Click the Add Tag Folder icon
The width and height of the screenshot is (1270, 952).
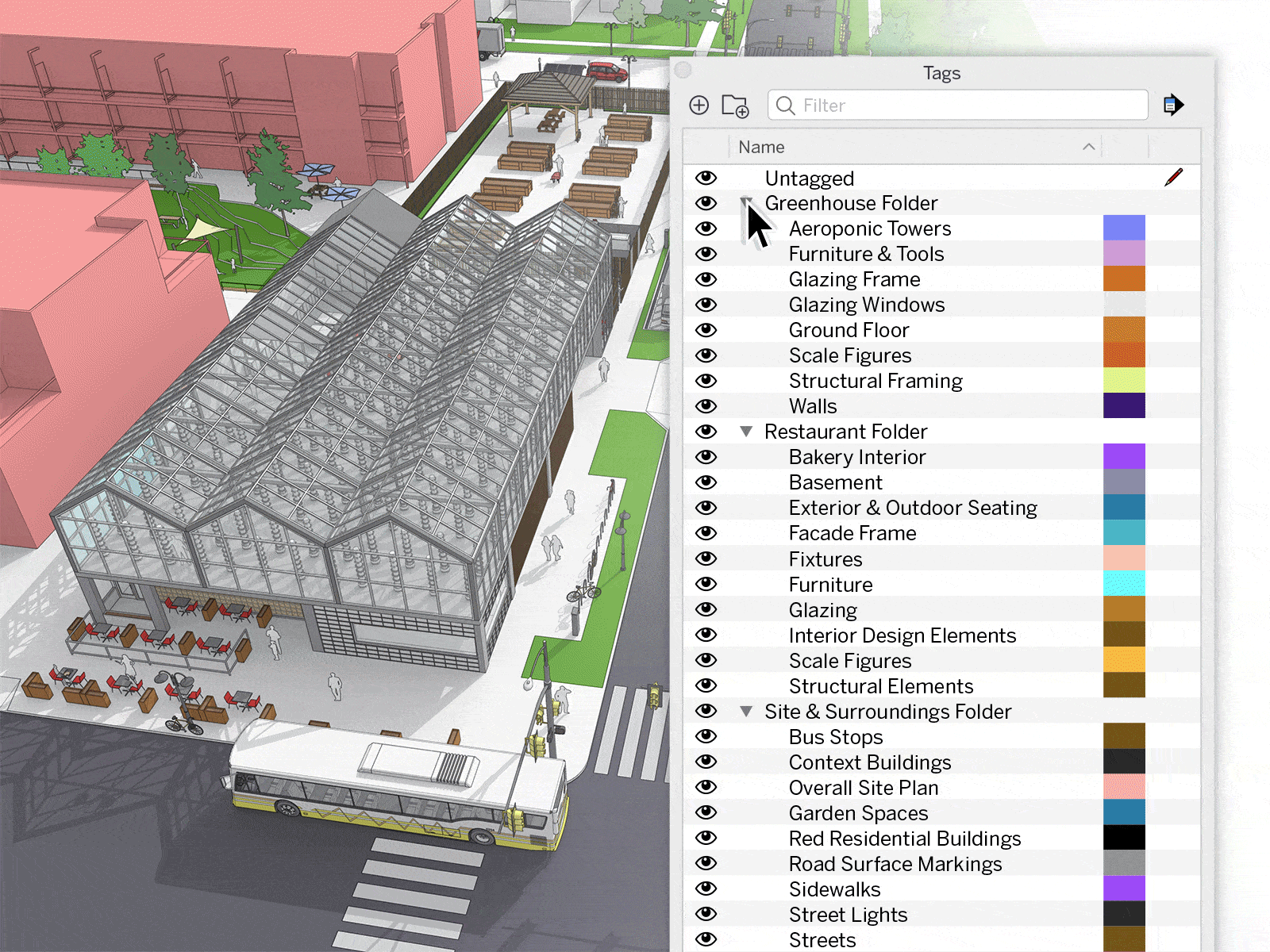pyautogui.click(x=735, y=106)
